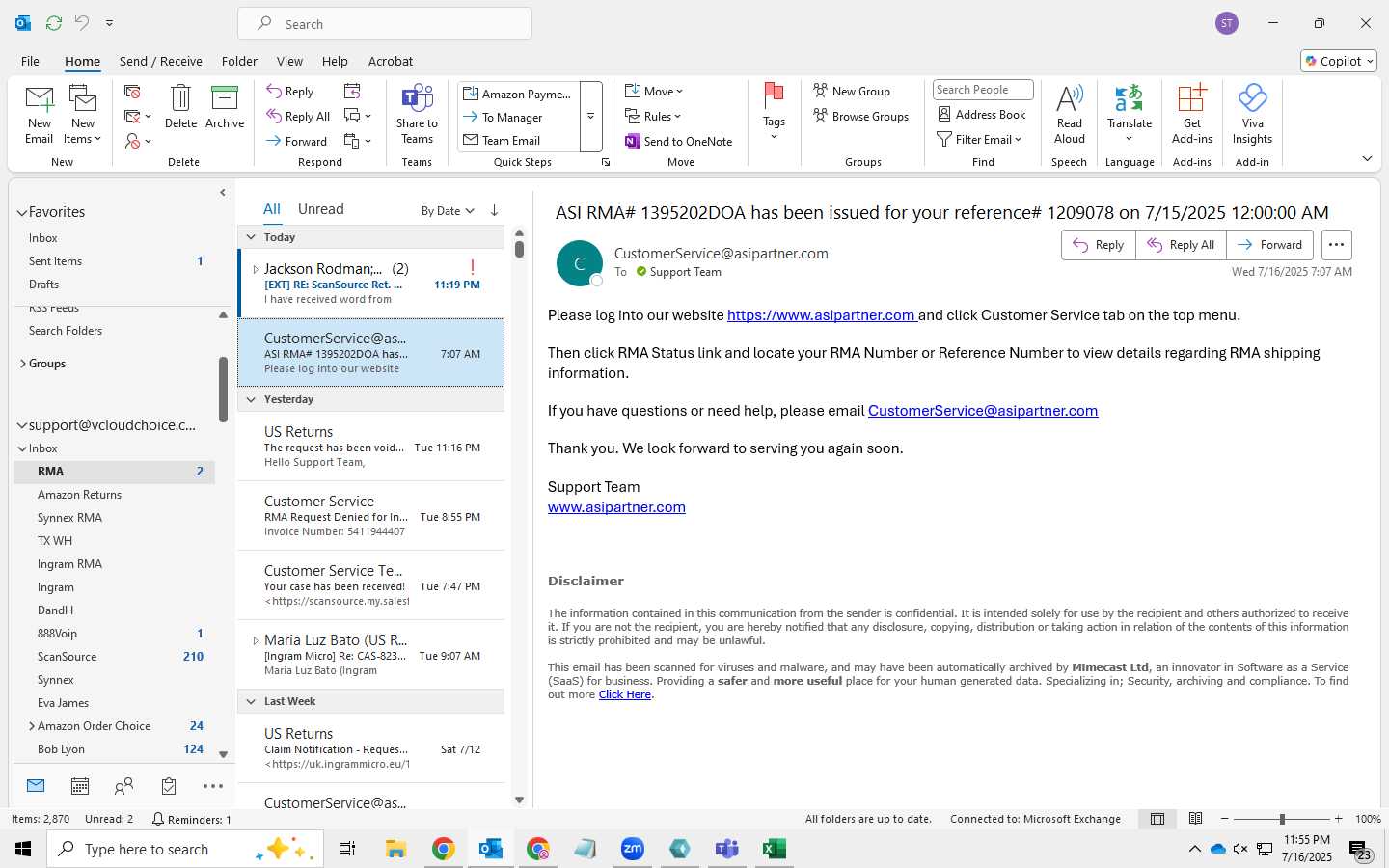Open the Address Book
Screen dimensions: 1389x868
[982, 114]
